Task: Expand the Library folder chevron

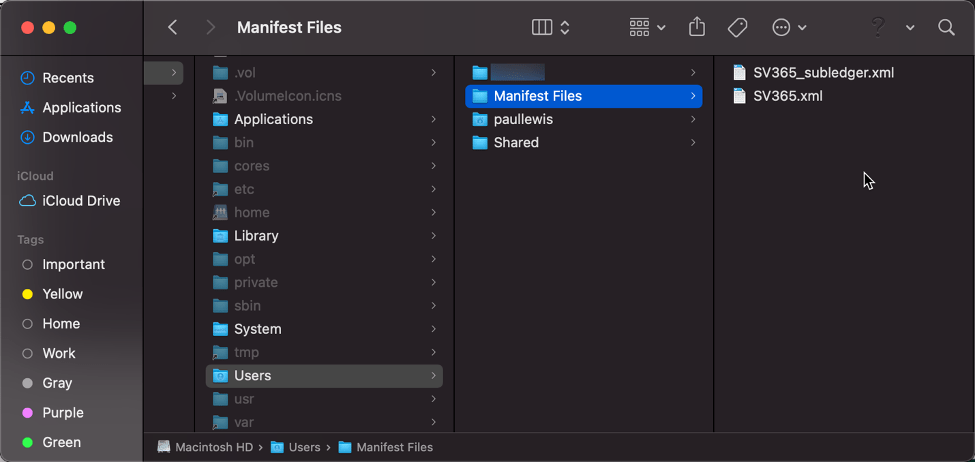Action: point(433,236)
